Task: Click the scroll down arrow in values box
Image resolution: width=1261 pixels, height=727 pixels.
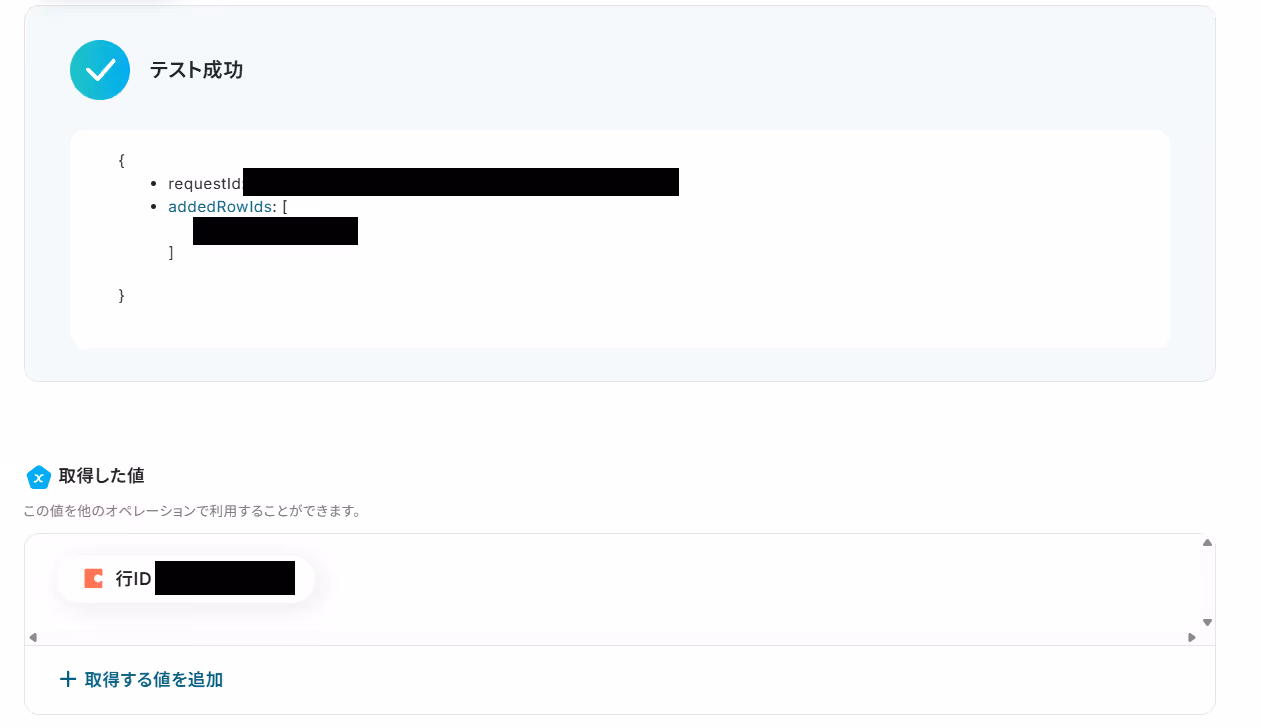Action: point(1207,622)
